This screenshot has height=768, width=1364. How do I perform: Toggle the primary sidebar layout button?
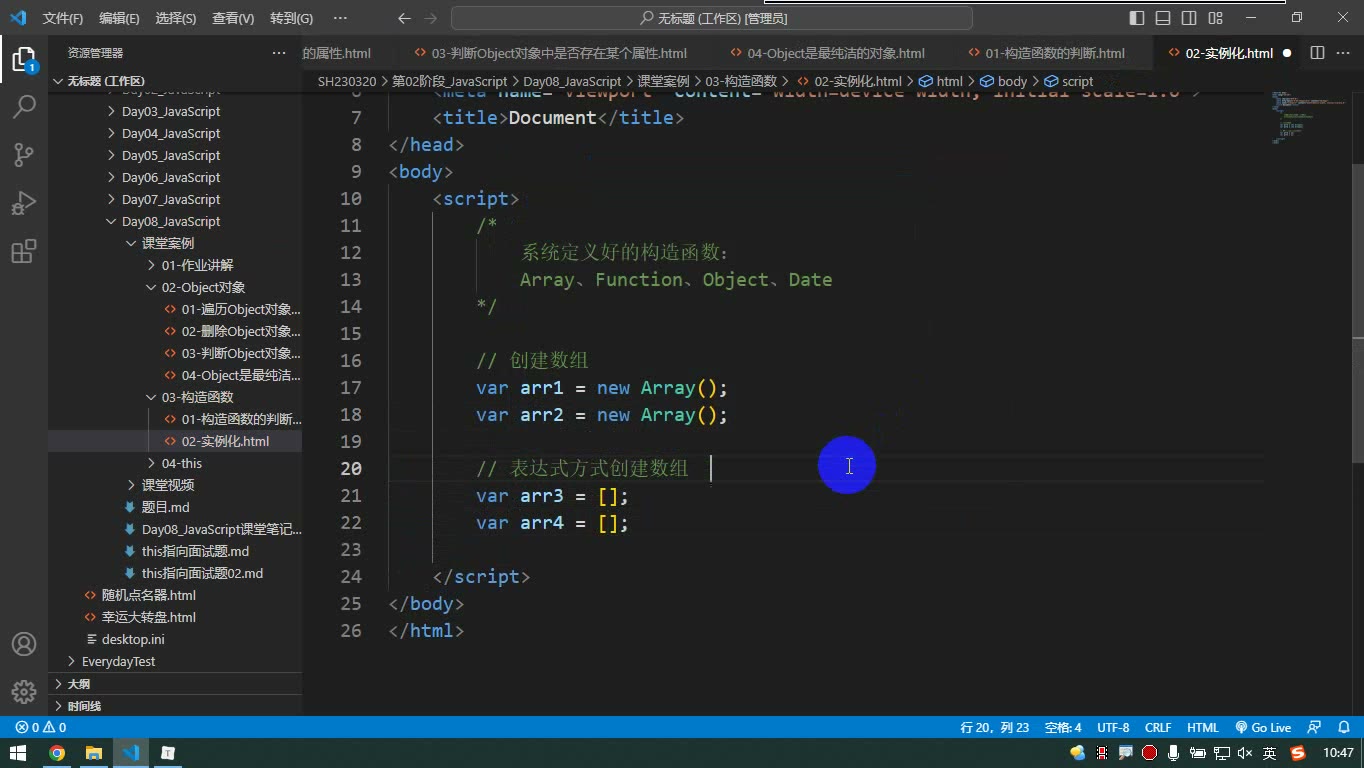(1137, 18)
